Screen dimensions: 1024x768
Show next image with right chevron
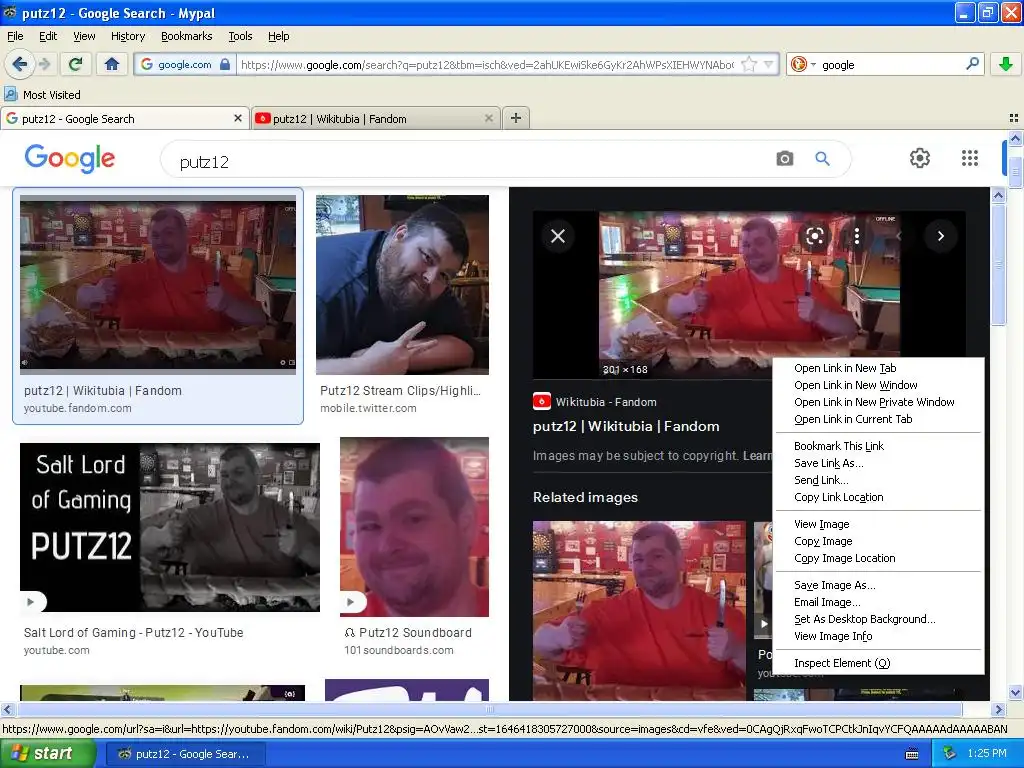coord(940,236)
